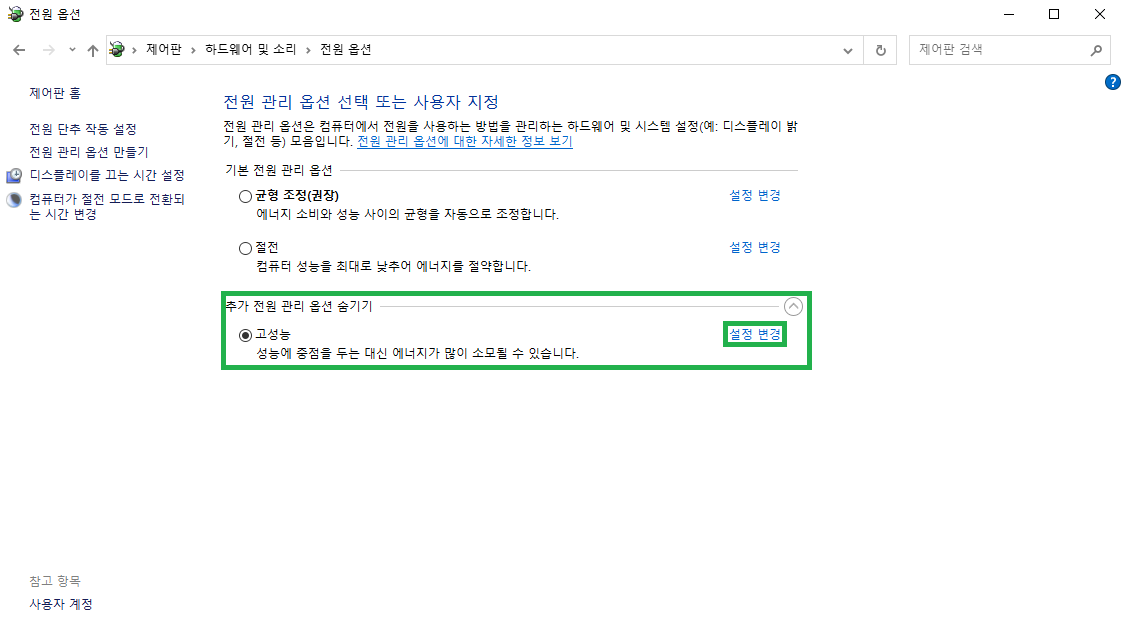Select the 절전 power plan
Viewport: 1123px width, 634px height.
click(x=246, y=248)
